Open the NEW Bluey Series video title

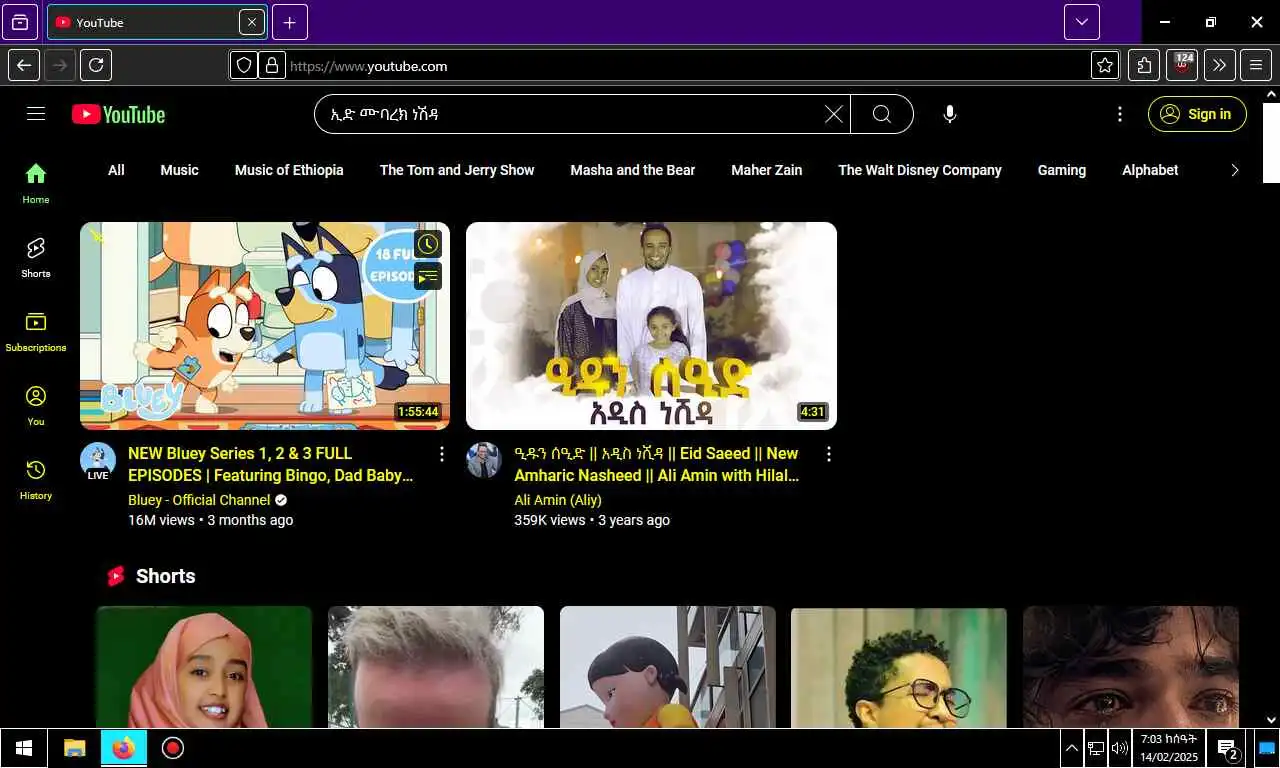coord(270,464)
